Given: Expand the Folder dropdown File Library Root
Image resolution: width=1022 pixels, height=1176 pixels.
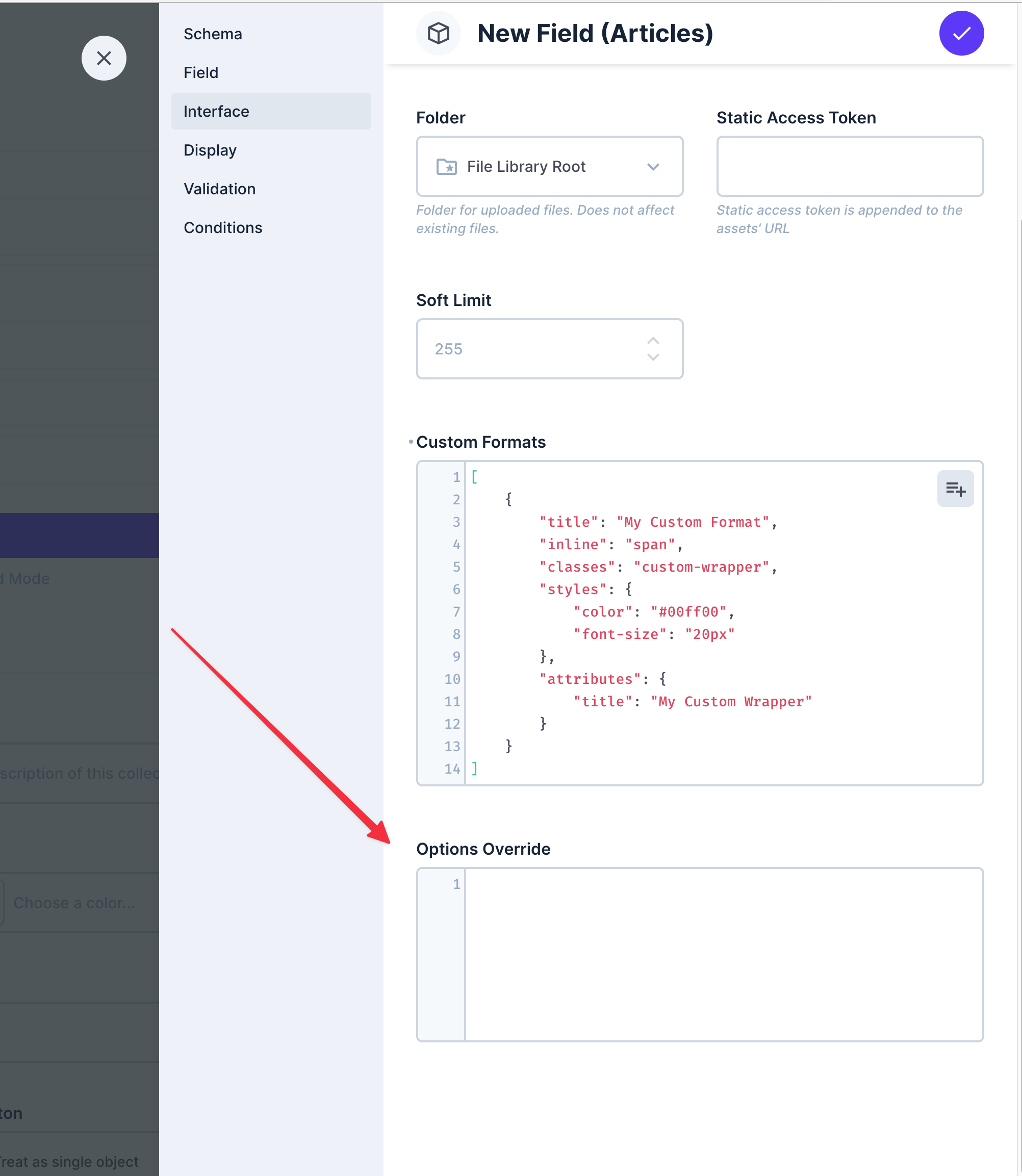Looking at the screenshot, I should pyautogui.click(x=550, y=167).
